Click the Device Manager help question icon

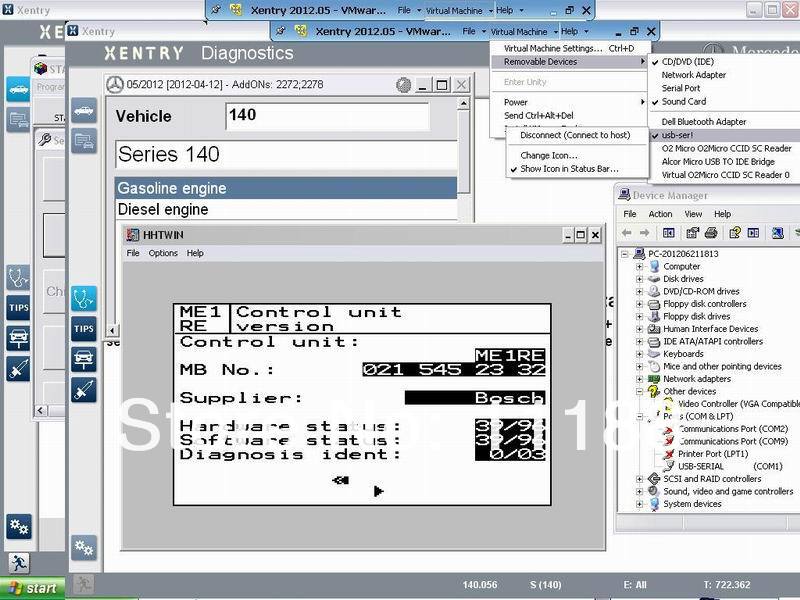735,233
